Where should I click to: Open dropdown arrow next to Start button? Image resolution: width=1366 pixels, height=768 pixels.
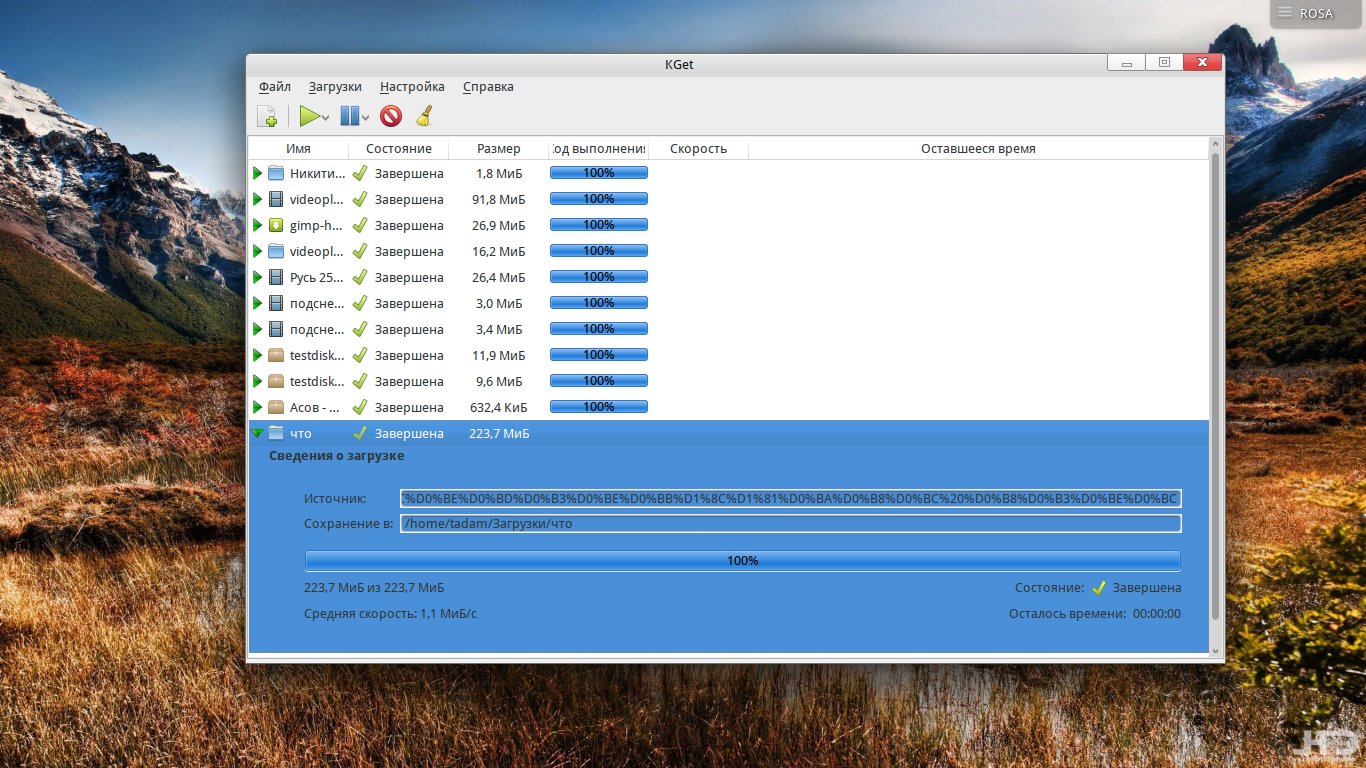pos(326,118)
